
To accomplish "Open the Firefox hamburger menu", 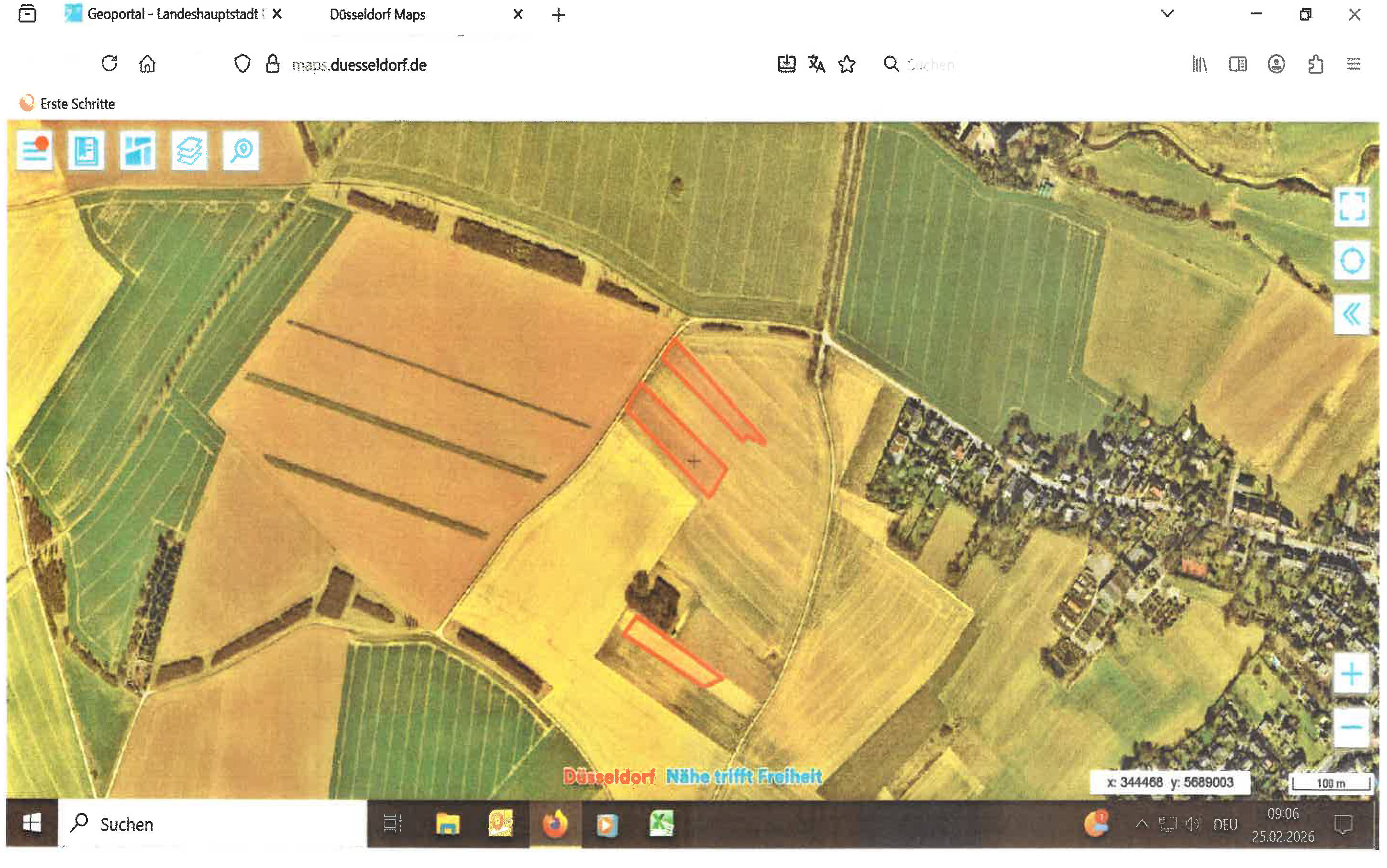I will (1354, 64).
